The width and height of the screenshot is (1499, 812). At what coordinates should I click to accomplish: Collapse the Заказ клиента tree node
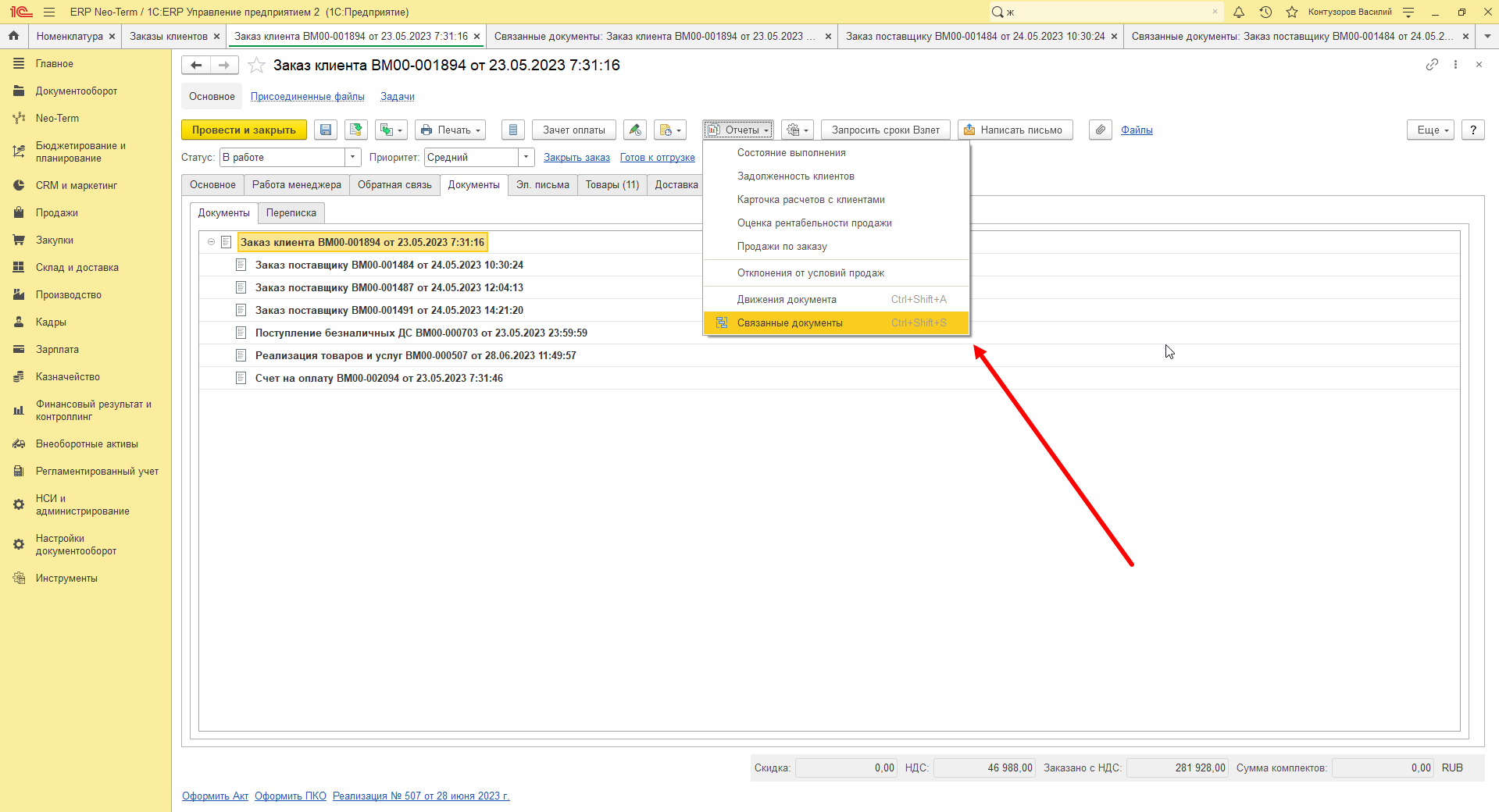tap(211, 242)
